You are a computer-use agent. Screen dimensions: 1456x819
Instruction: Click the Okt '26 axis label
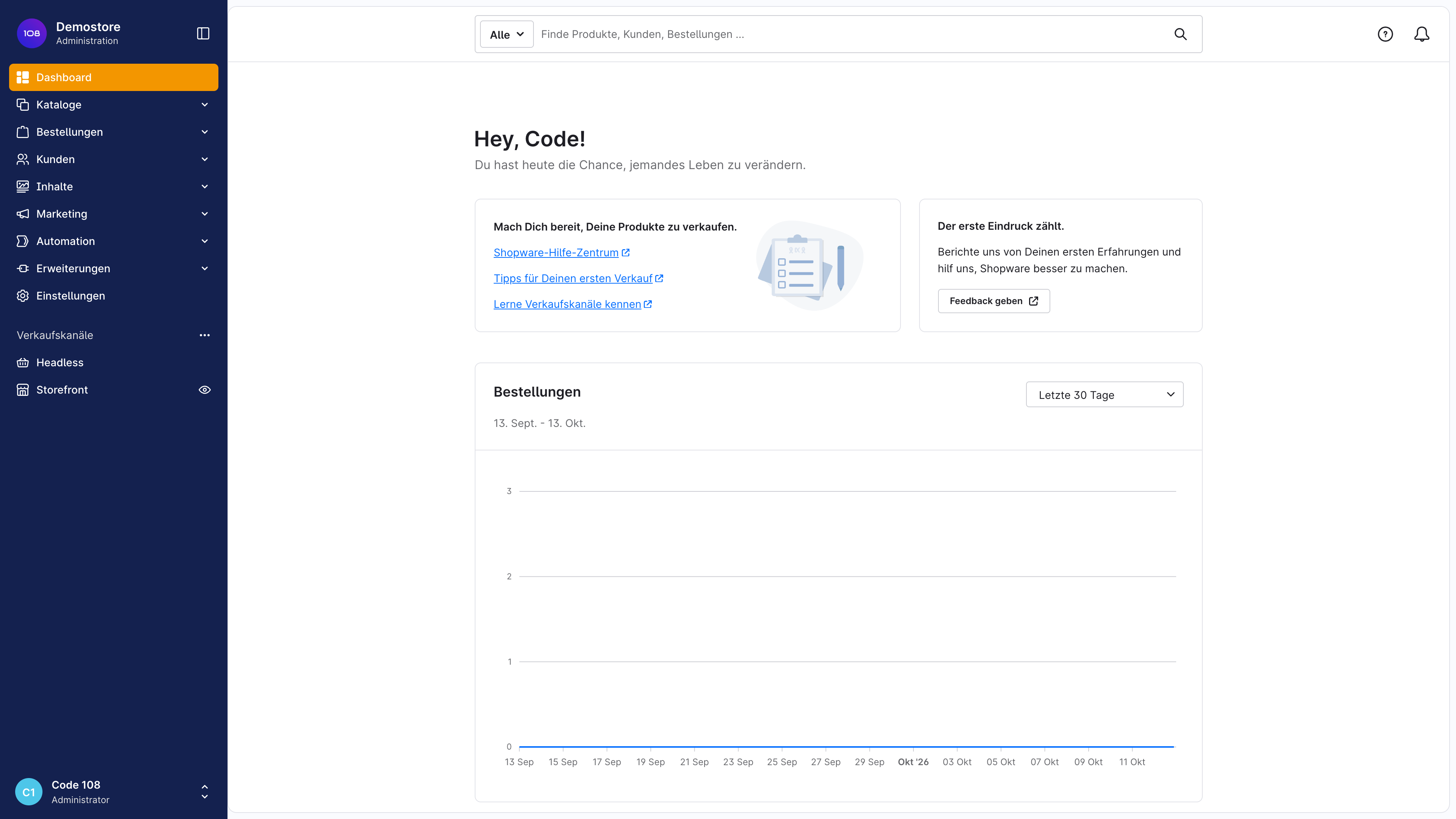click(913, 762)
